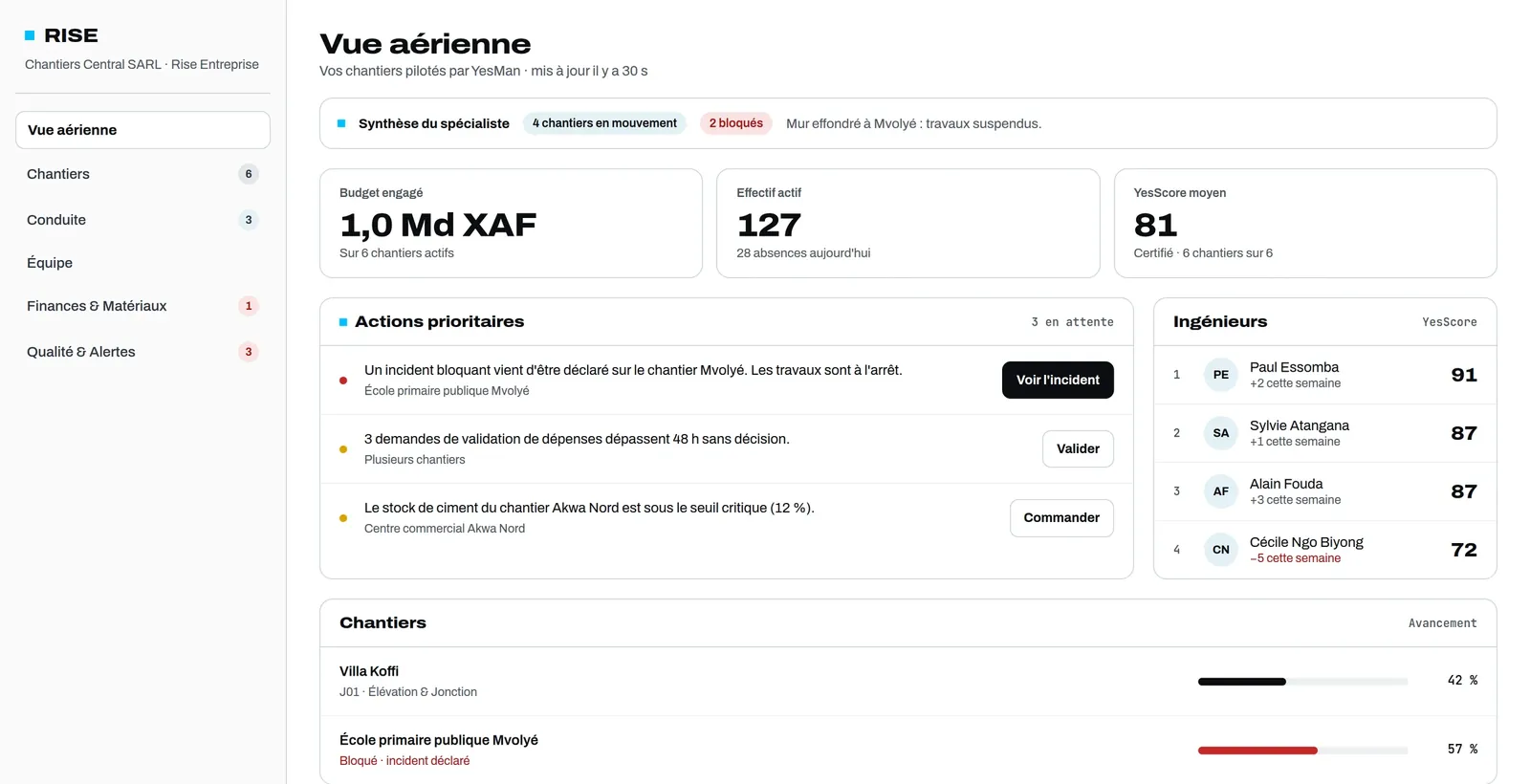Screen dimensions: 1530x784
Task: Click the Avancement column header
Action: tap(1442, 623)
